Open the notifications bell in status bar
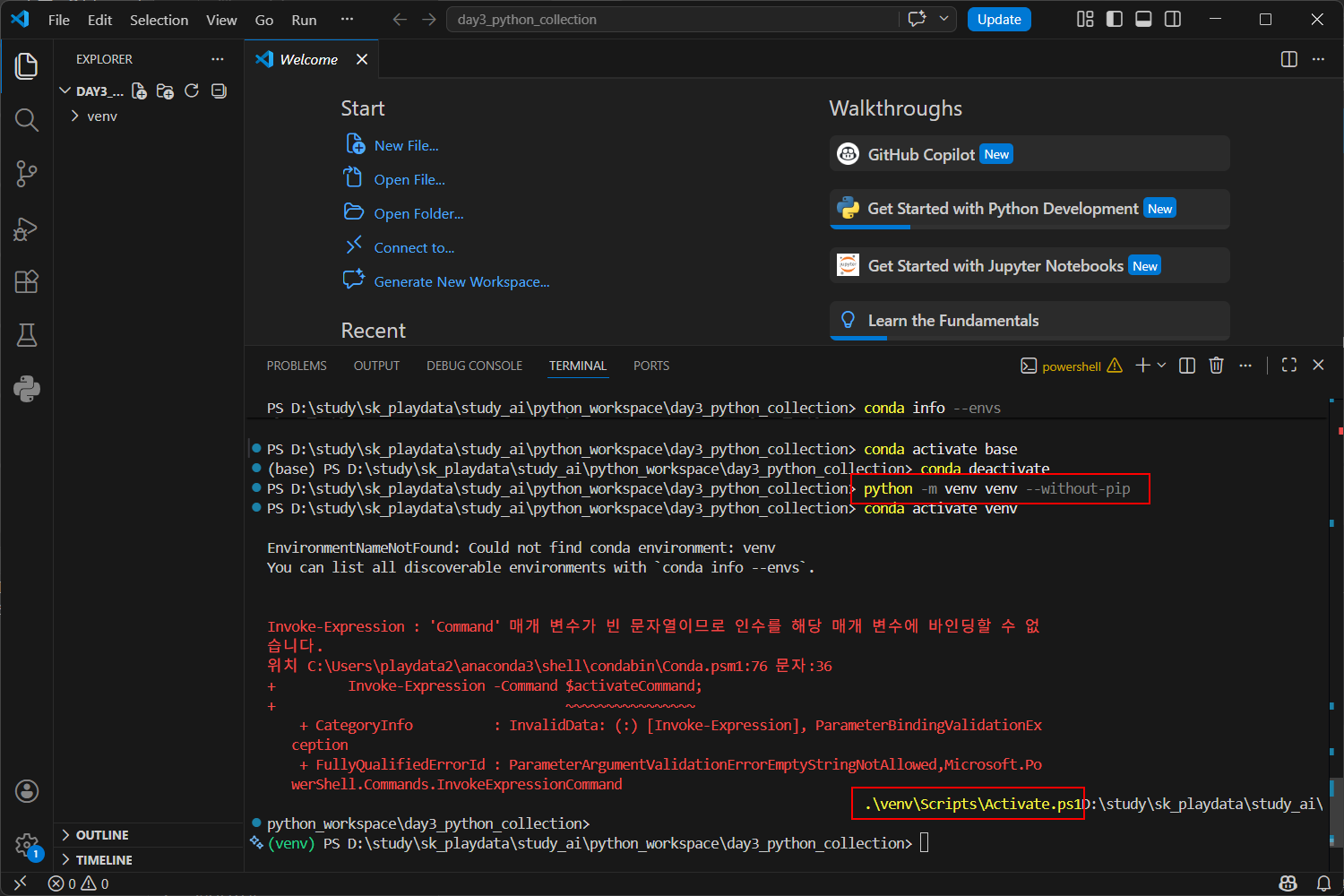The width and height of the screenshot is (1344, 896). coord(1323,883)
